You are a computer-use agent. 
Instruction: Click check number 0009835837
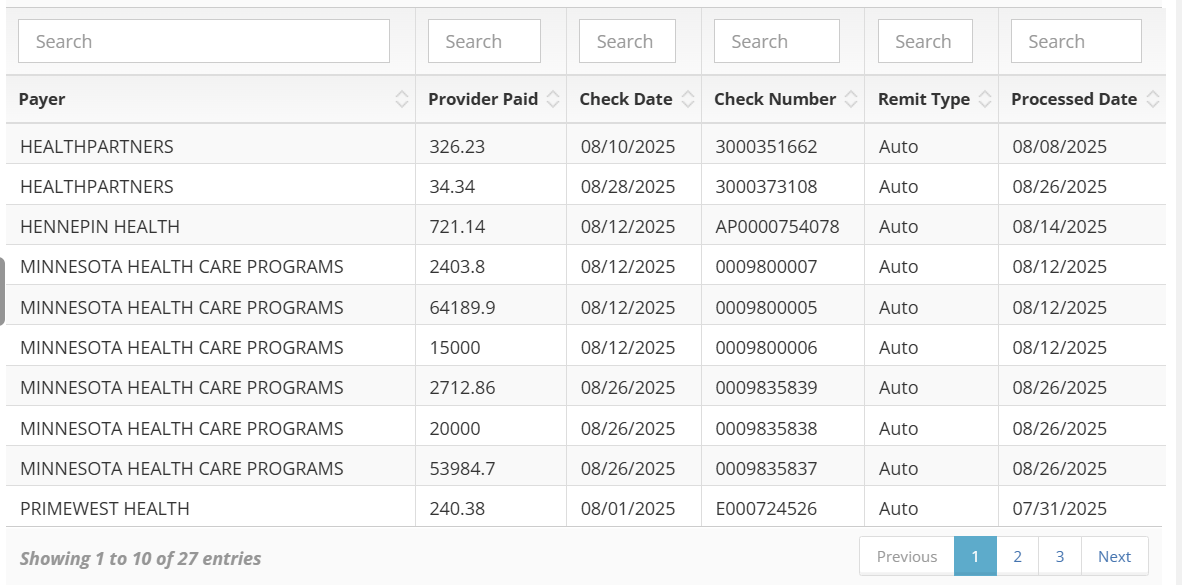click(x=766, y=468)
